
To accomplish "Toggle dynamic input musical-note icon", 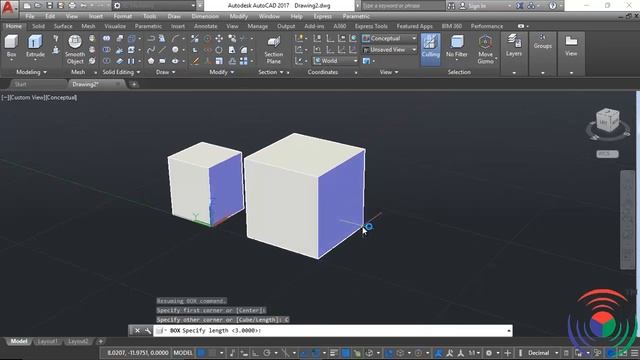I will coord(232,353).
